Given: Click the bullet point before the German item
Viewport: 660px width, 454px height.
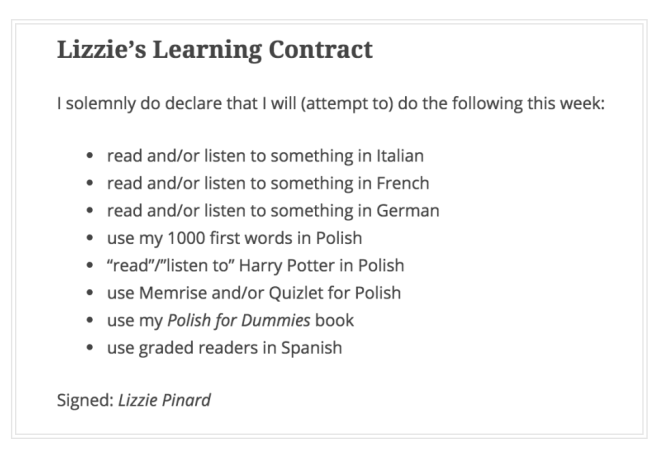Looking at the screenshot, I should (92, 212).
